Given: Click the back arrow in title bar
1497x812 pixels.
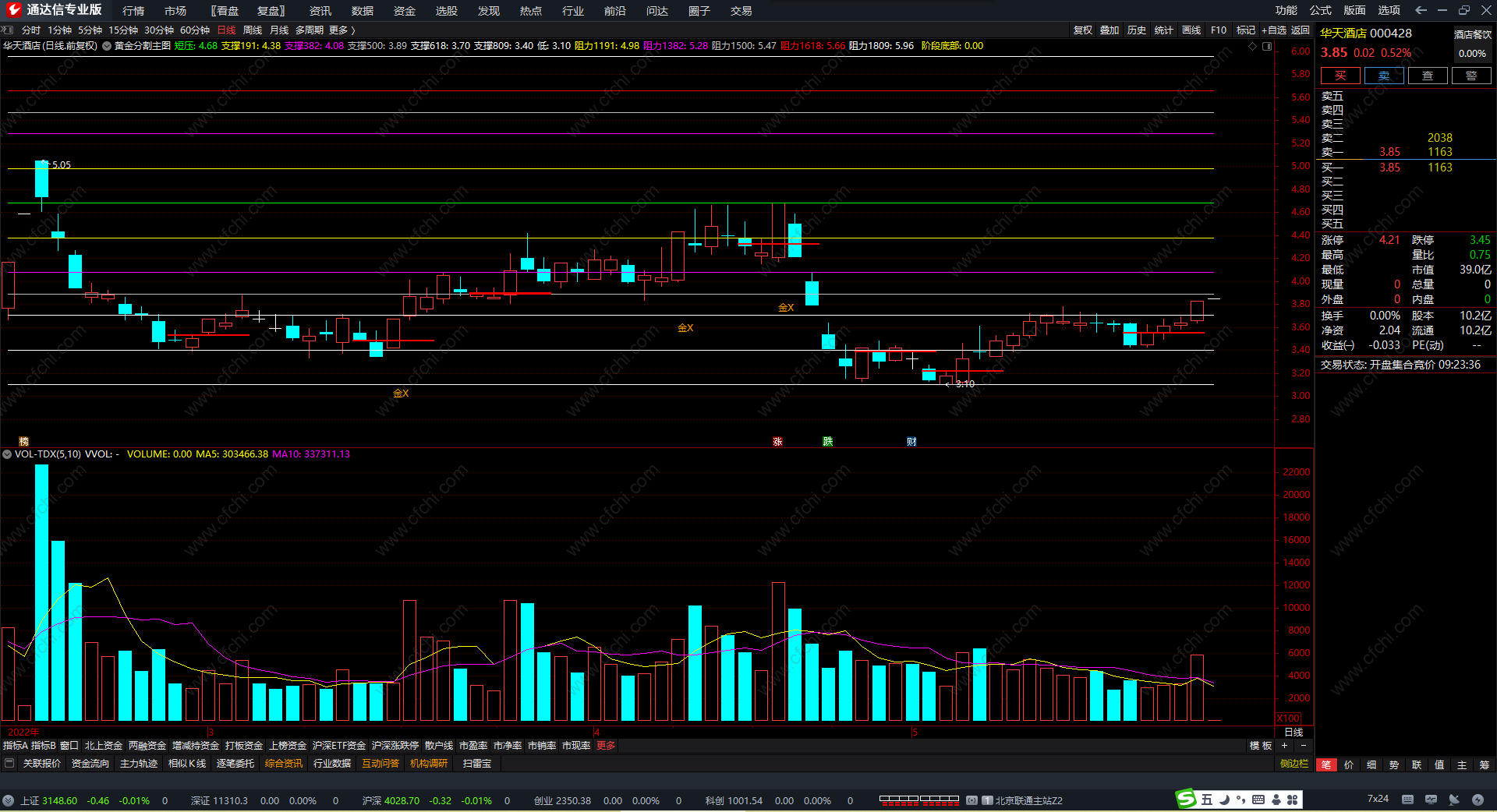Looking at the screenshot, I should 1421,10.
